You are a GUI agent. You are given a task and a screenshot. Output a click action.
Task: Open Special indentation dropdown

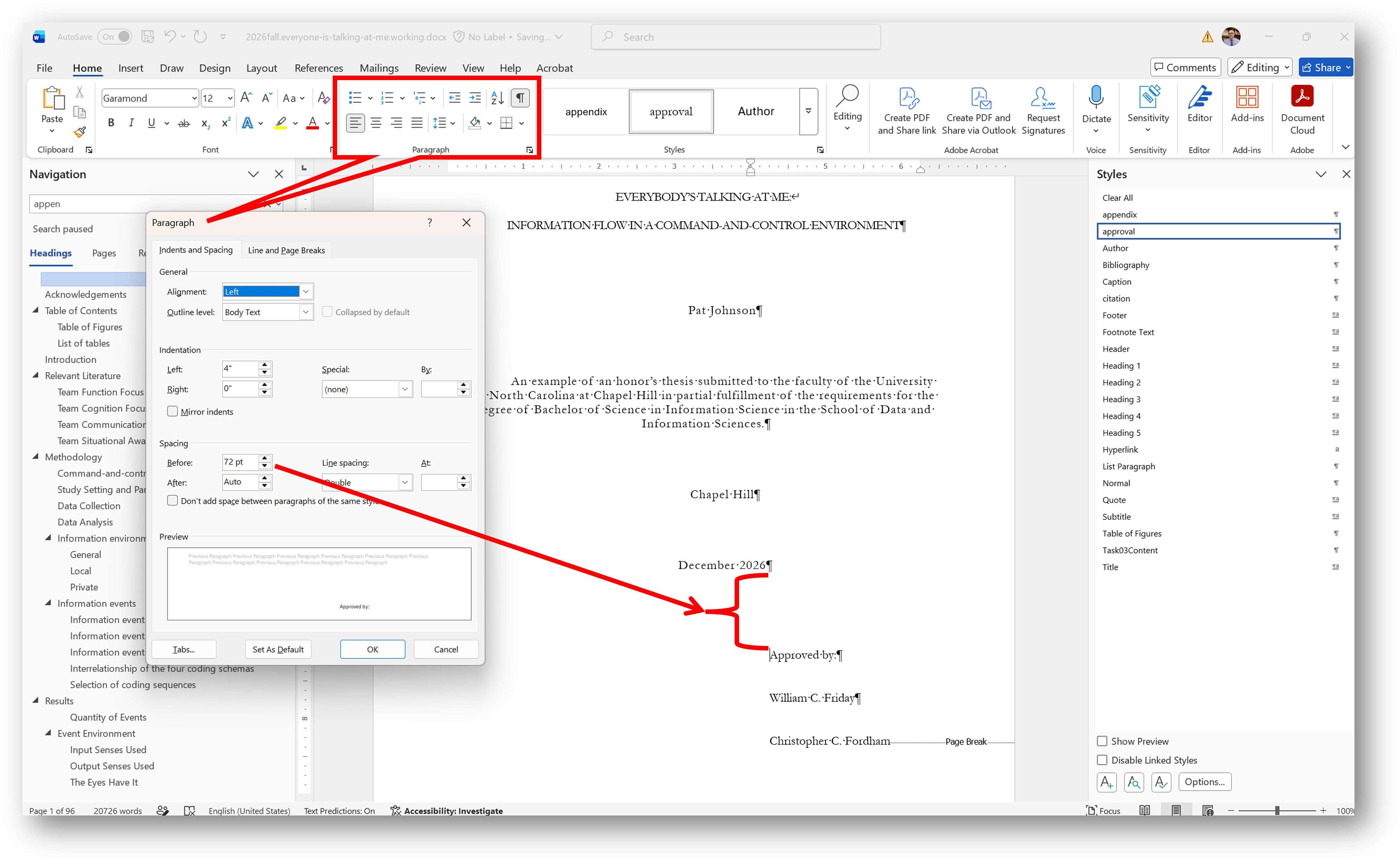click(x=405, y=389)
